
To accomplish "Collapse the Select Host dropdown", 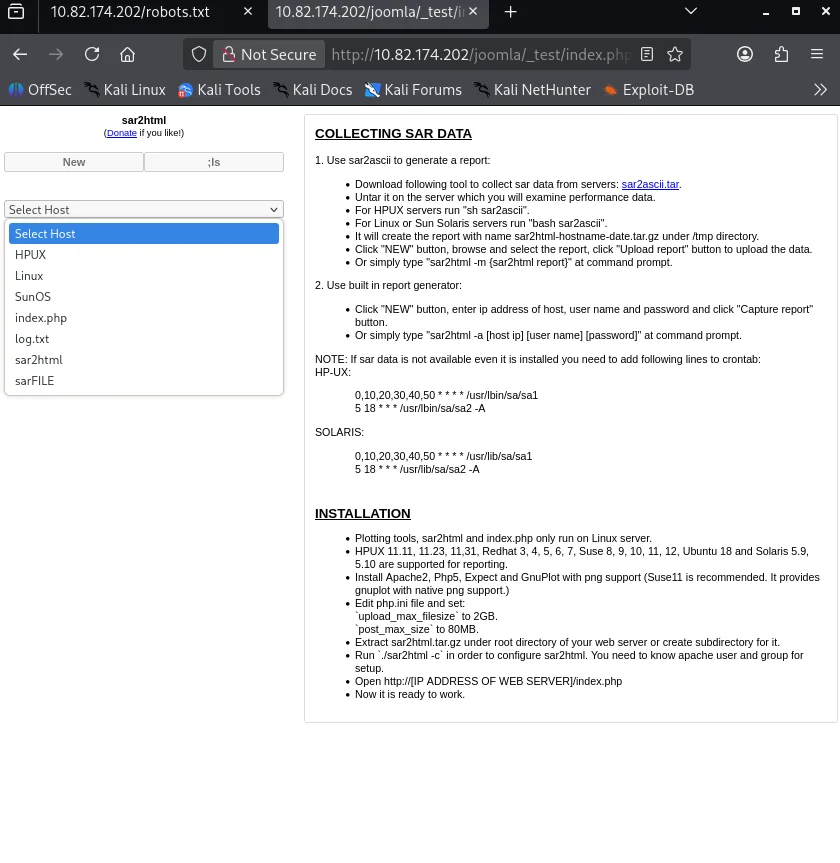I will (x=144, y=209).
